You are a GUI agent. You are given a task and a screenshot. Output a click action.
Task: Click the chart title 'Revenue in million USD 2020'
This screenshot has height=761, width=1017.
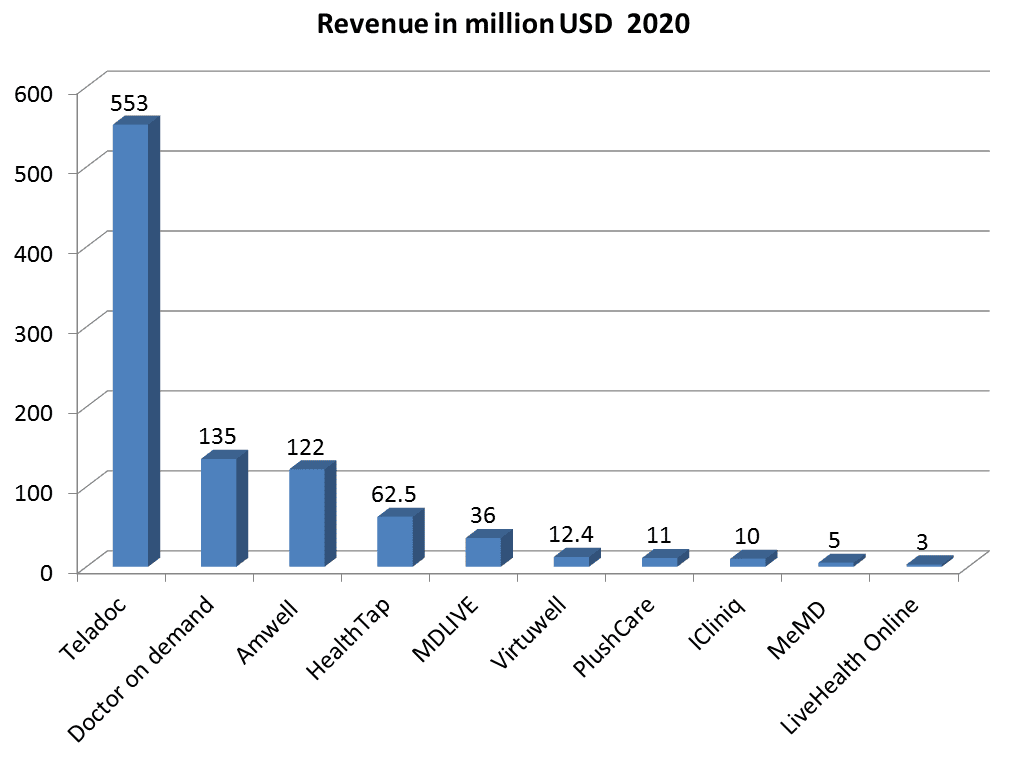503,24
